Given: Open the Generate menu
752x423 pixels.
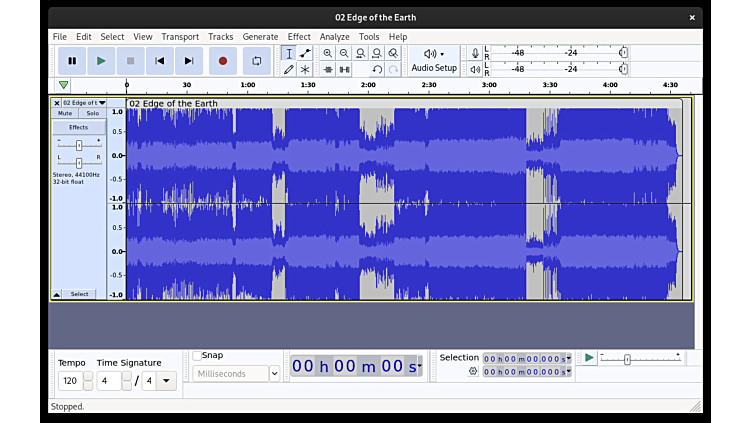Looking at the screenshot, I should (x=260, y=37).
